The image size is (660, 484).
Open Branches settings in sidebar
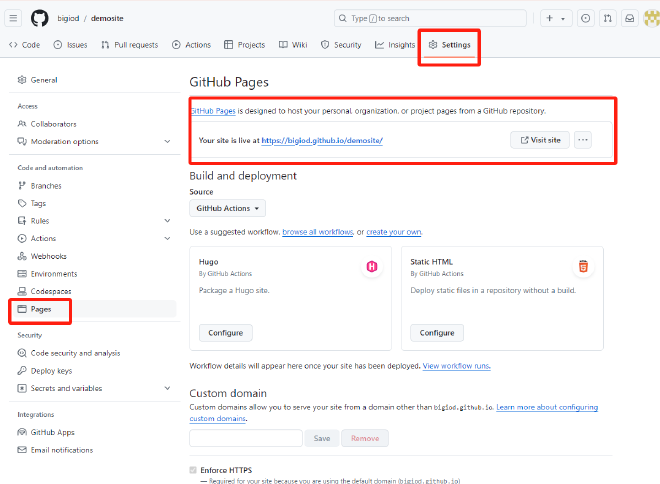point(40,186)
